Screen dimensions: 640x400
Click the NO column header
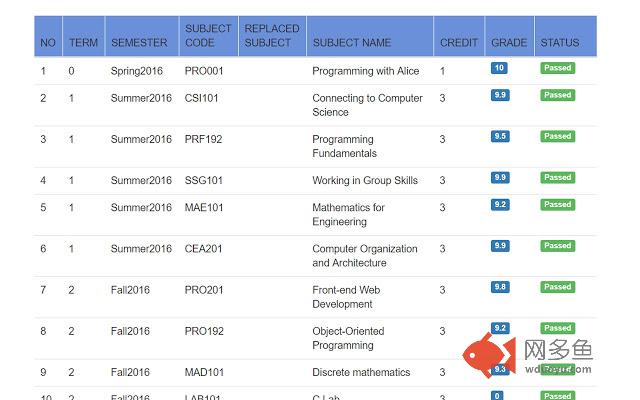pyautogui.click(x=48, y=36)
